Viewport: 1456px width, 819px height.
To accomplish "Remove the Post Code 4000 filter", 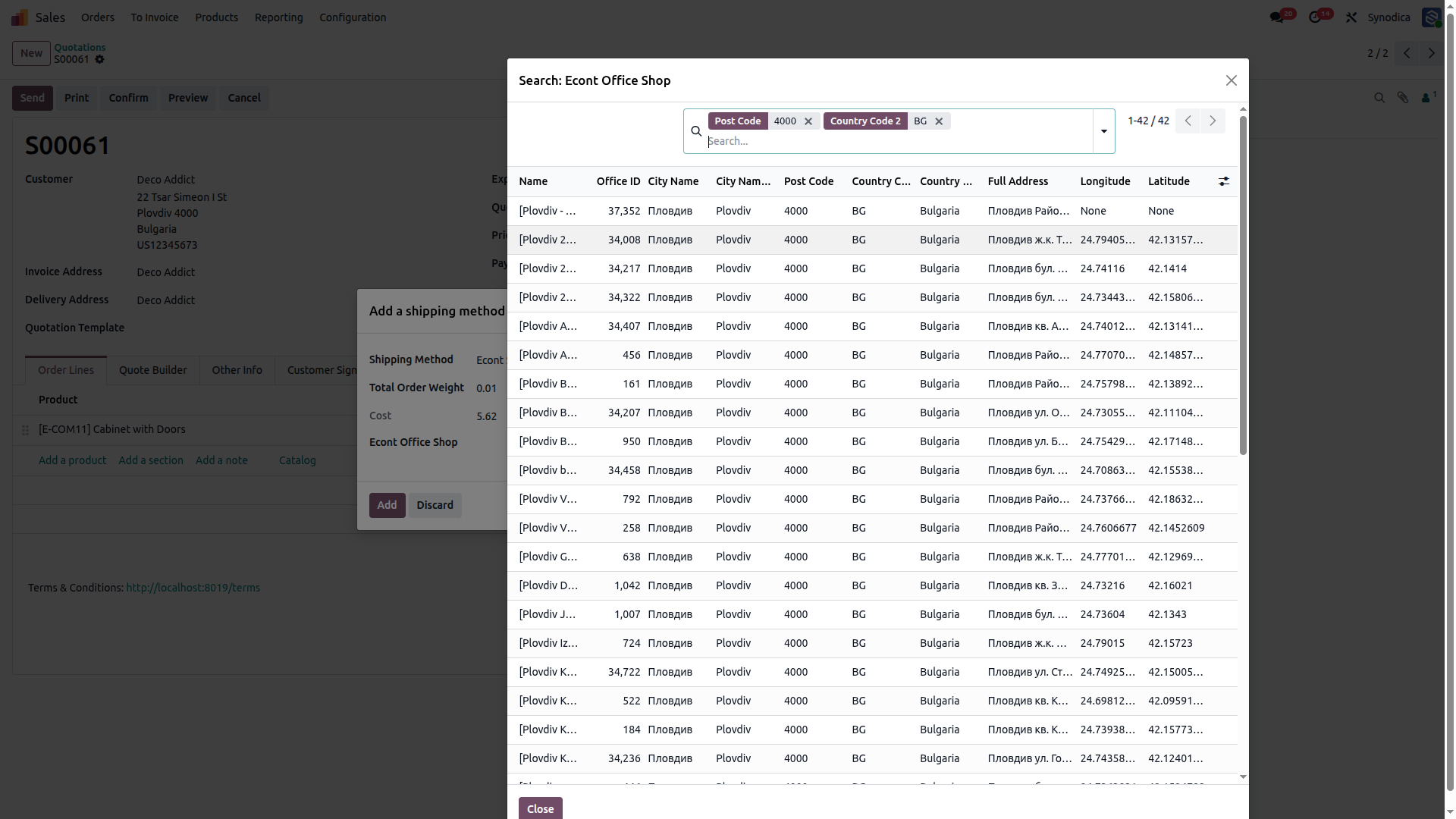I will [x=808, y=121].
